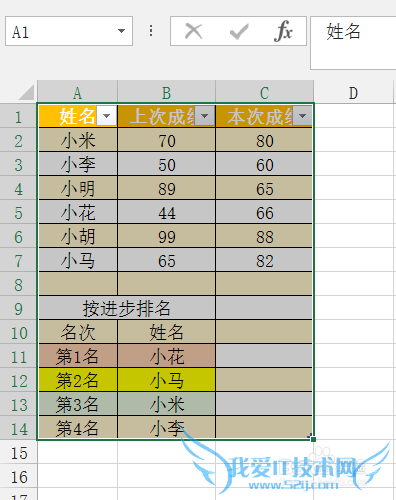Select row 5 header
396x500 pixels.
(x=18, y=213)
